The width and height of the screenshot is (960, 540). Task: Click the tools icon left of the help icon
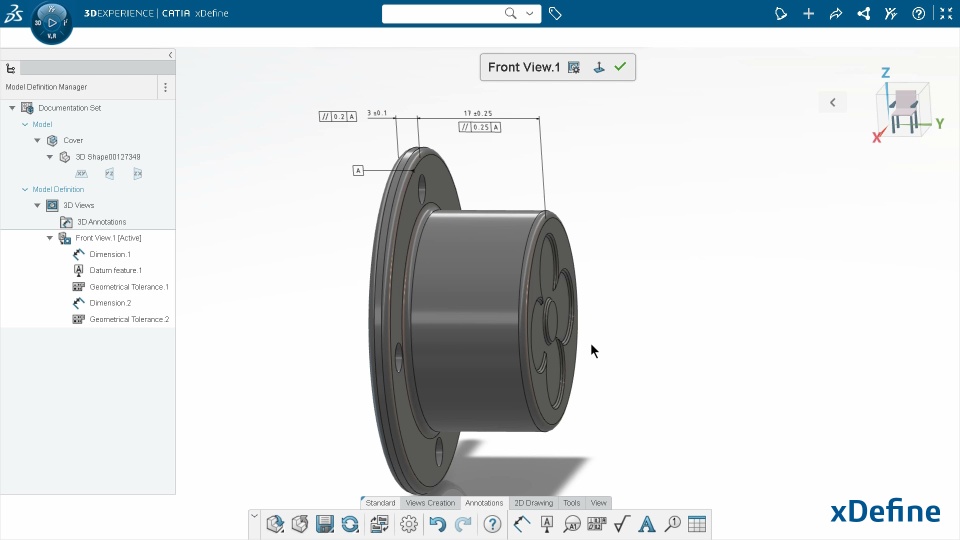[x=891, y=13]
